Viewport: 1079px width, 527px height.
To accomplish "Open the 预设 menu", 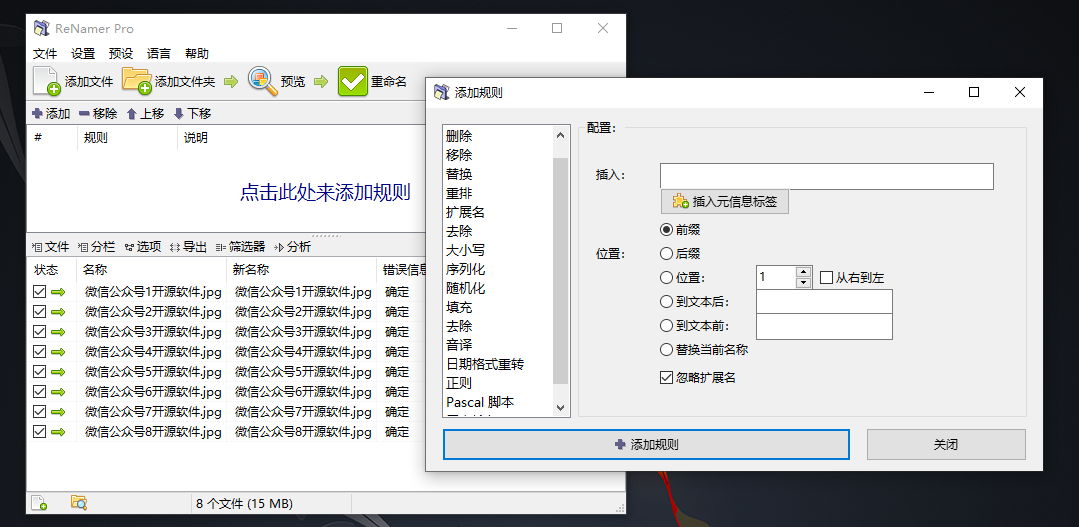I will pyautogui.click(x=121, y=53).
